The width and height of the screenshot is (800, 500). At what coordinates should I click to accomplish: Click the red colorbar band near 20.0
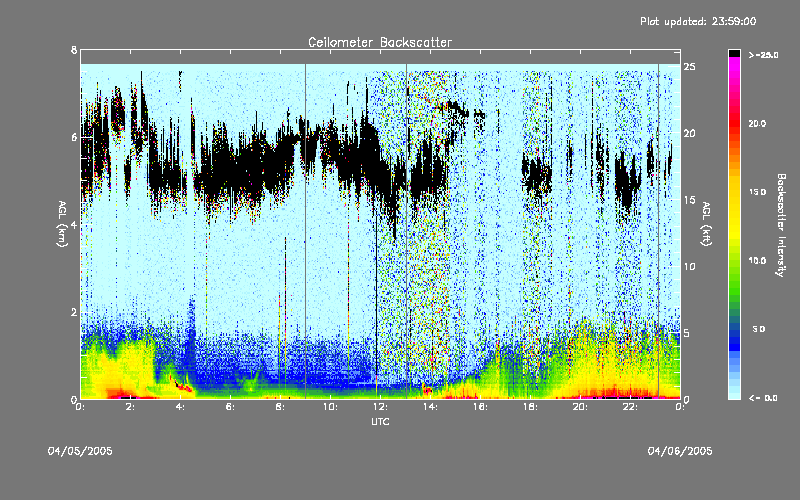[734, 124]
